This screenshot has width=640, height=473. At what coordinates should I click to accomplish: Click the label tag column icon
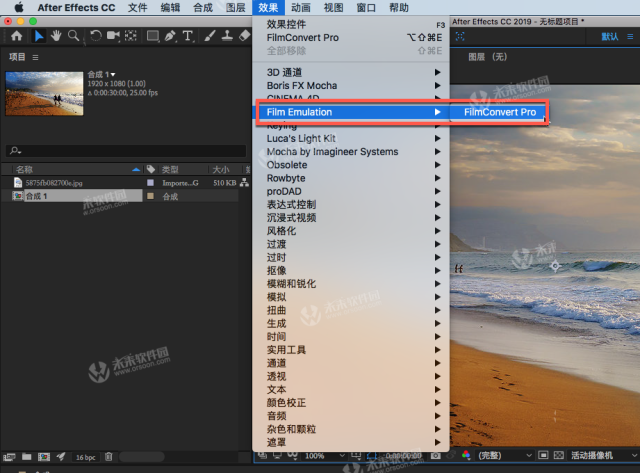[151, 169]
